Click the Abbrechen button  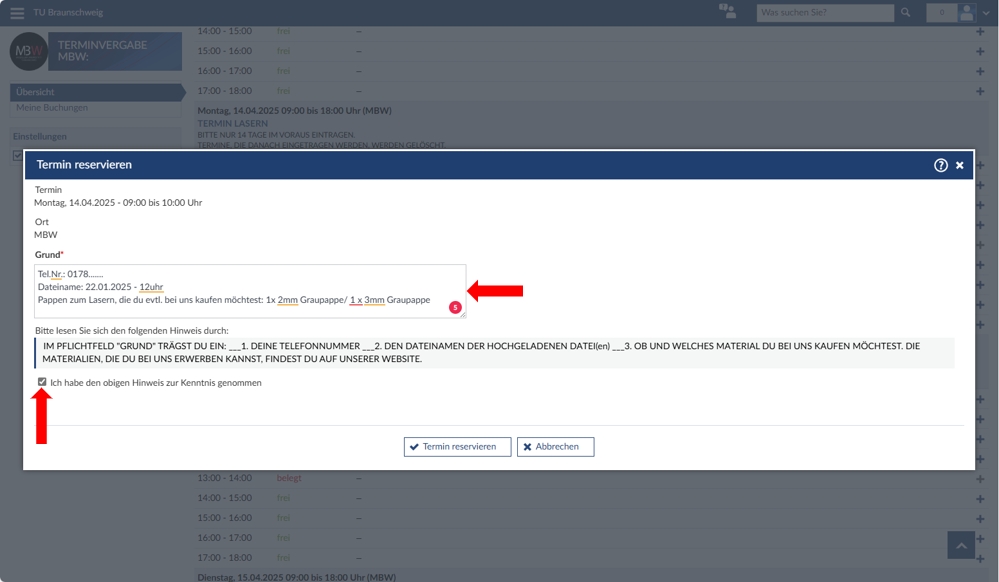[x=555, y=447]
